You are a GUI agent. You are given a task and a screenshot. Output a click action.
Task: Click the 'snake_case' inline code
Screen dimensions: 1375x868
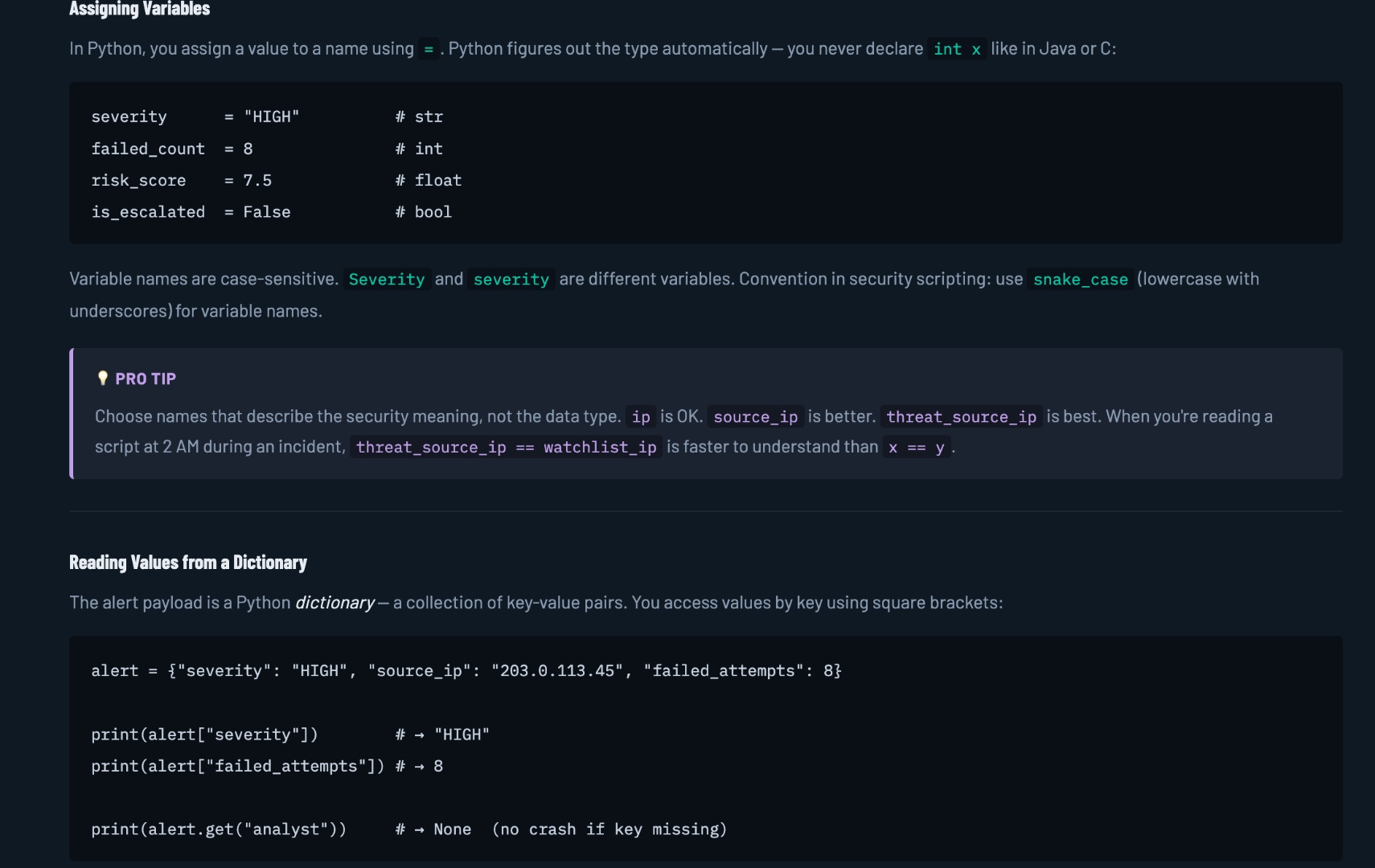coord(1081,279)
